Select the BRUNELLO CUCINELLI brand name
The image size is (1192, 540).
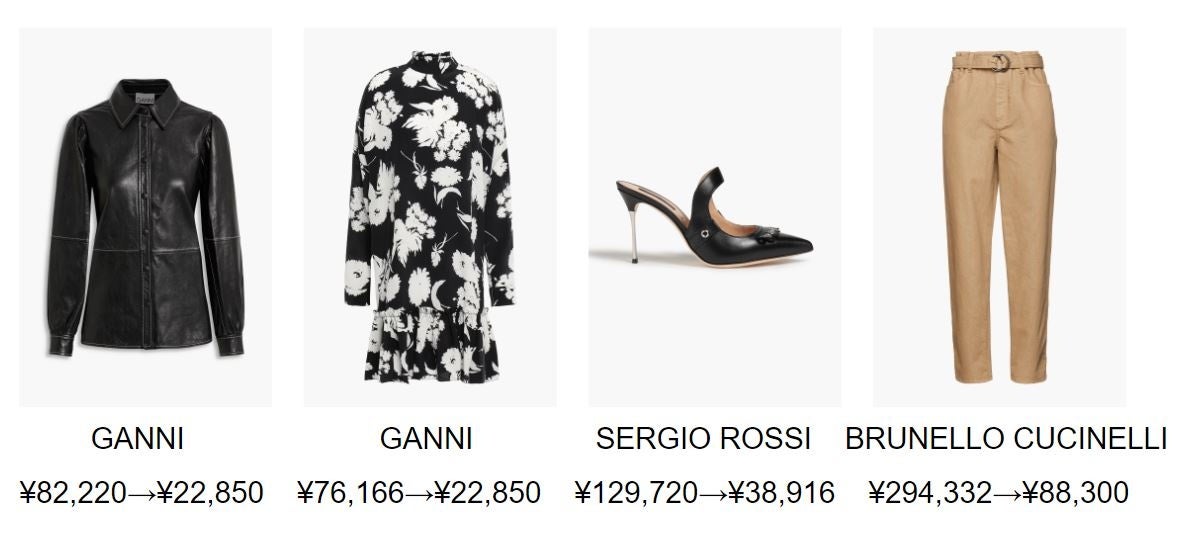[1006, 439]
